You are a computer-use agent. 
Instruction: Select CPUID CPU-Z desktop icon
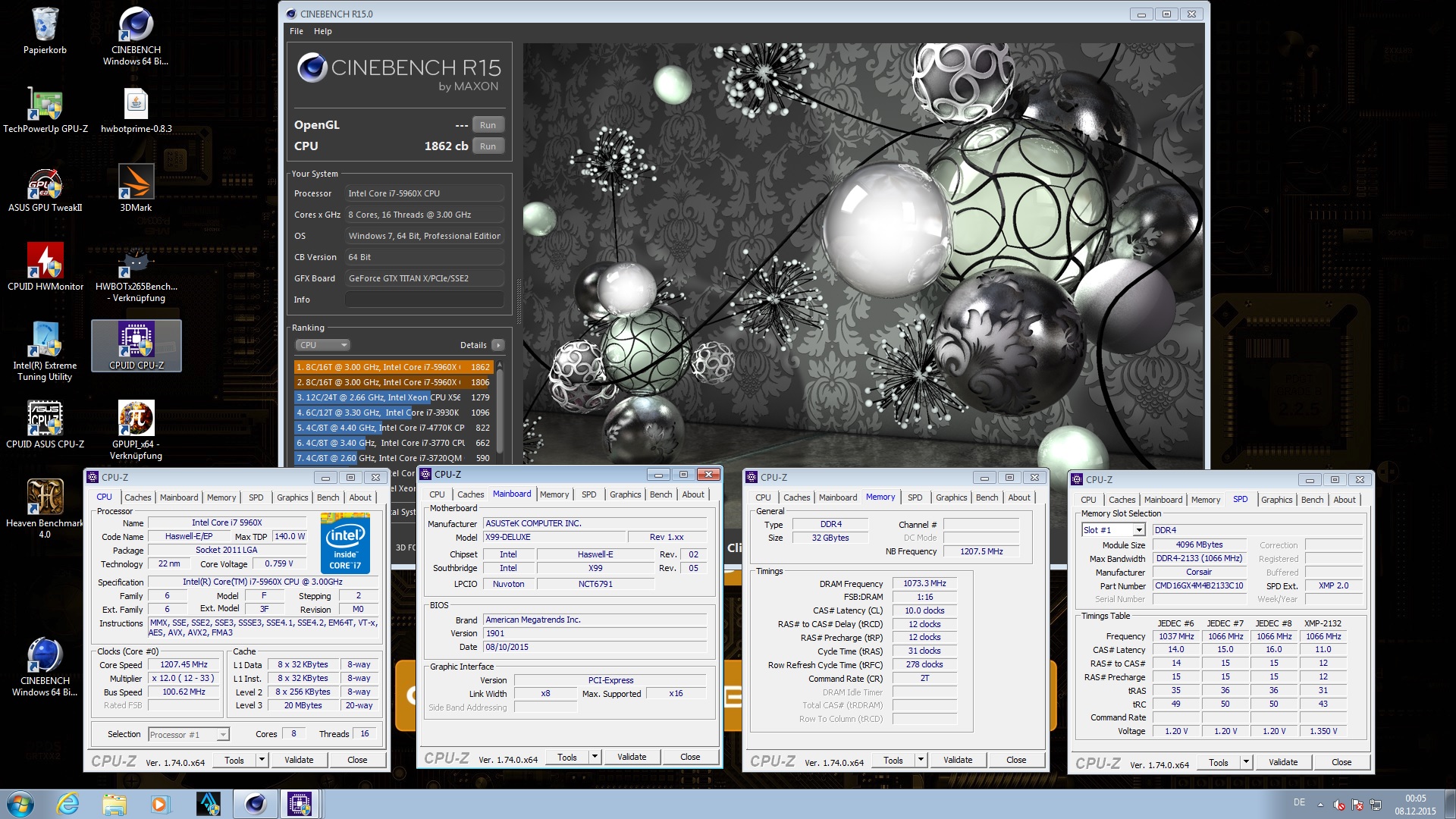tap(136, 346)
